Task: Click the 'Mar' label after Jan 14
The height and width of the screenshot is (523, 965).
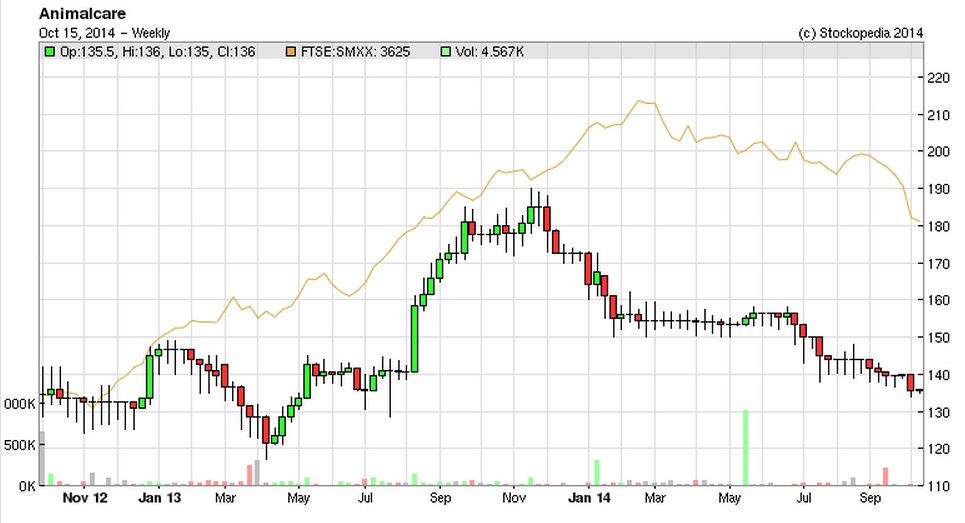Action: click(x=655, y=498)
